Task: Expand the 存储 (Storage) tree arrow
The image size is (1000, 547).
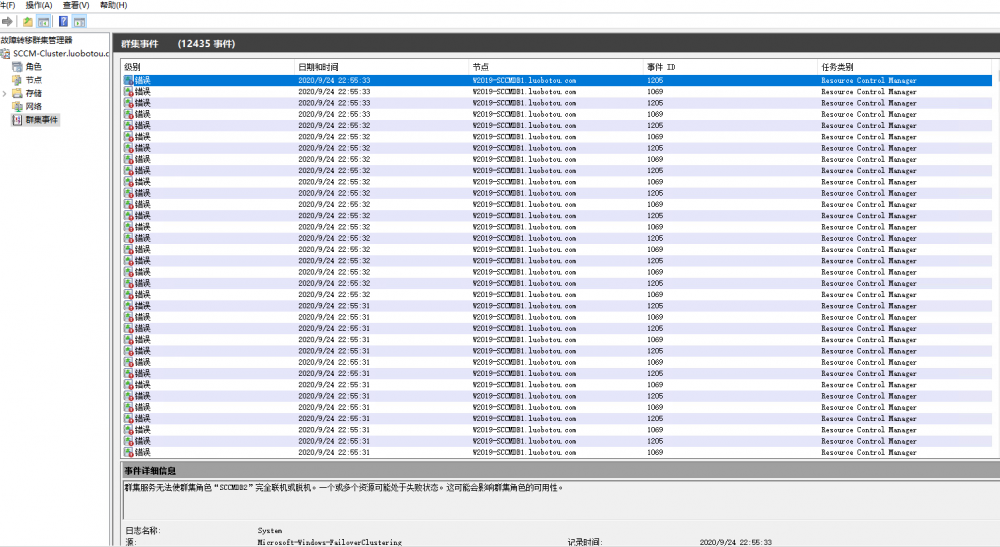Action: pyautogui.click(x=5, y=93)
